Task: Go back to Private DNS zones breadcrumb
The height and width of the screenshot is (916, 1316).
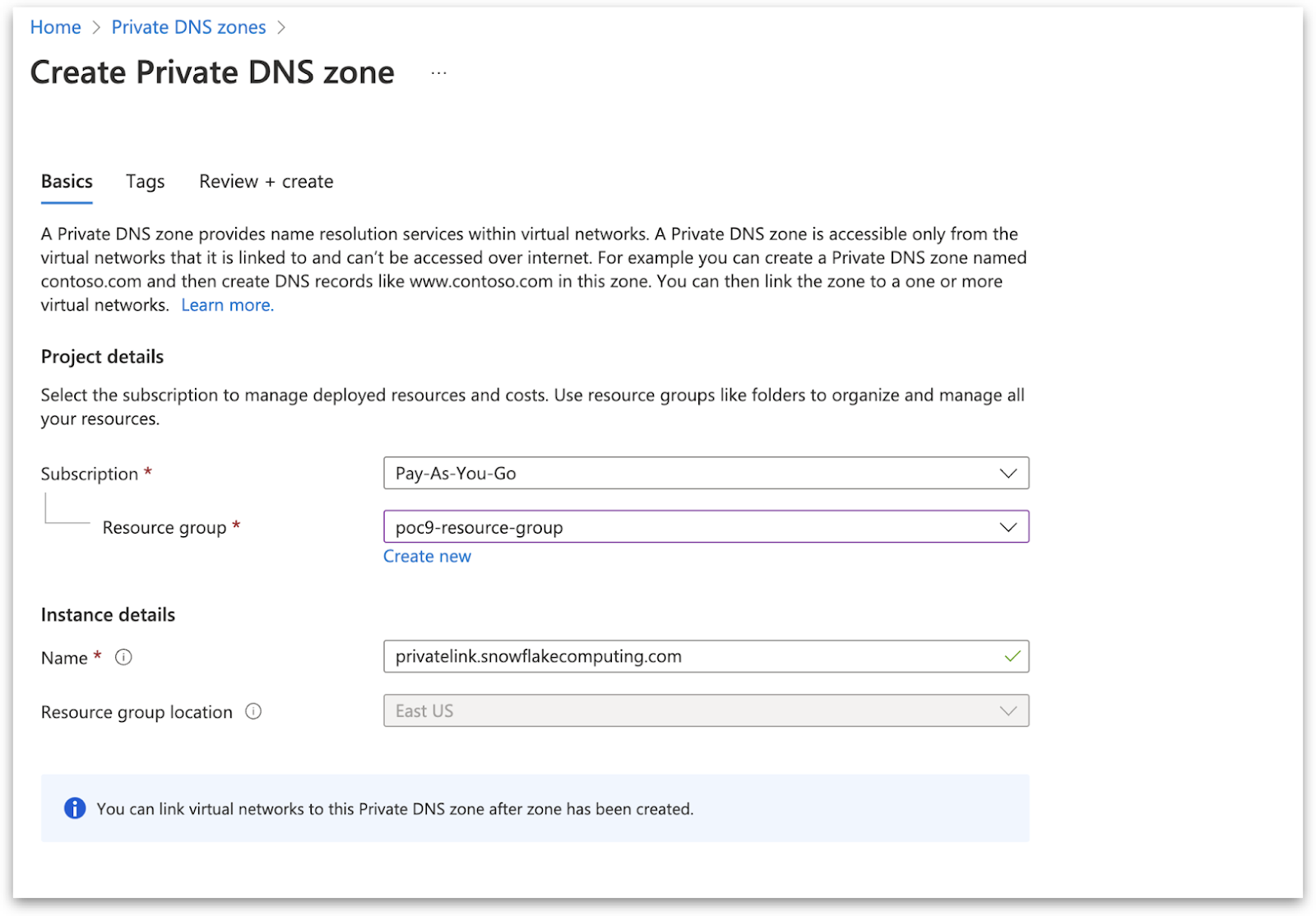Action: pyautogui.click(x=188, y=27)
